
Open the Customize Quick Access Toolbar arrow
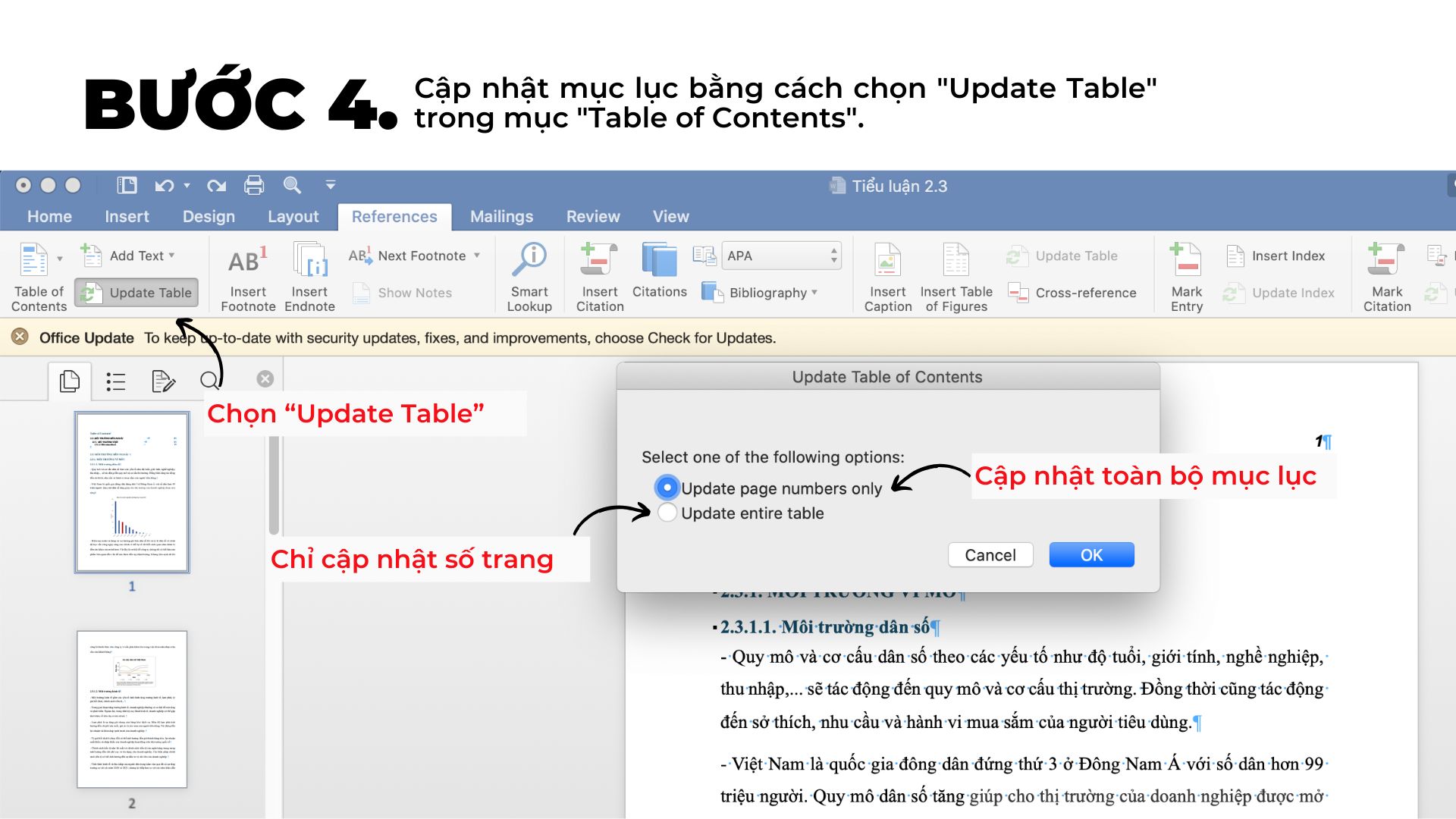pyautogui.click(x=331, y=185)
